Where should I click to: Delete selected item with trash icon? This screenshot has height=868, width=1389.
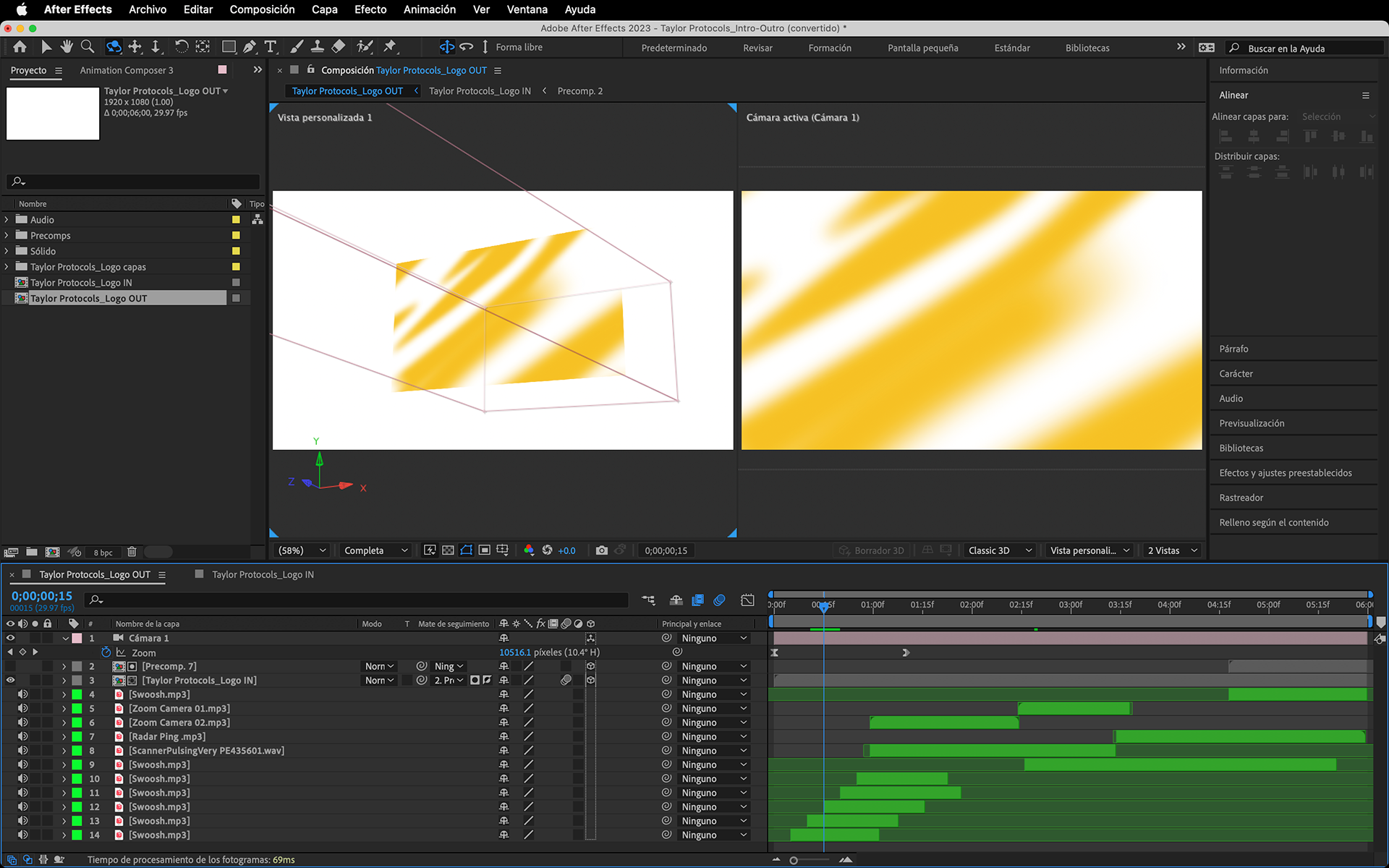(132, 552)
